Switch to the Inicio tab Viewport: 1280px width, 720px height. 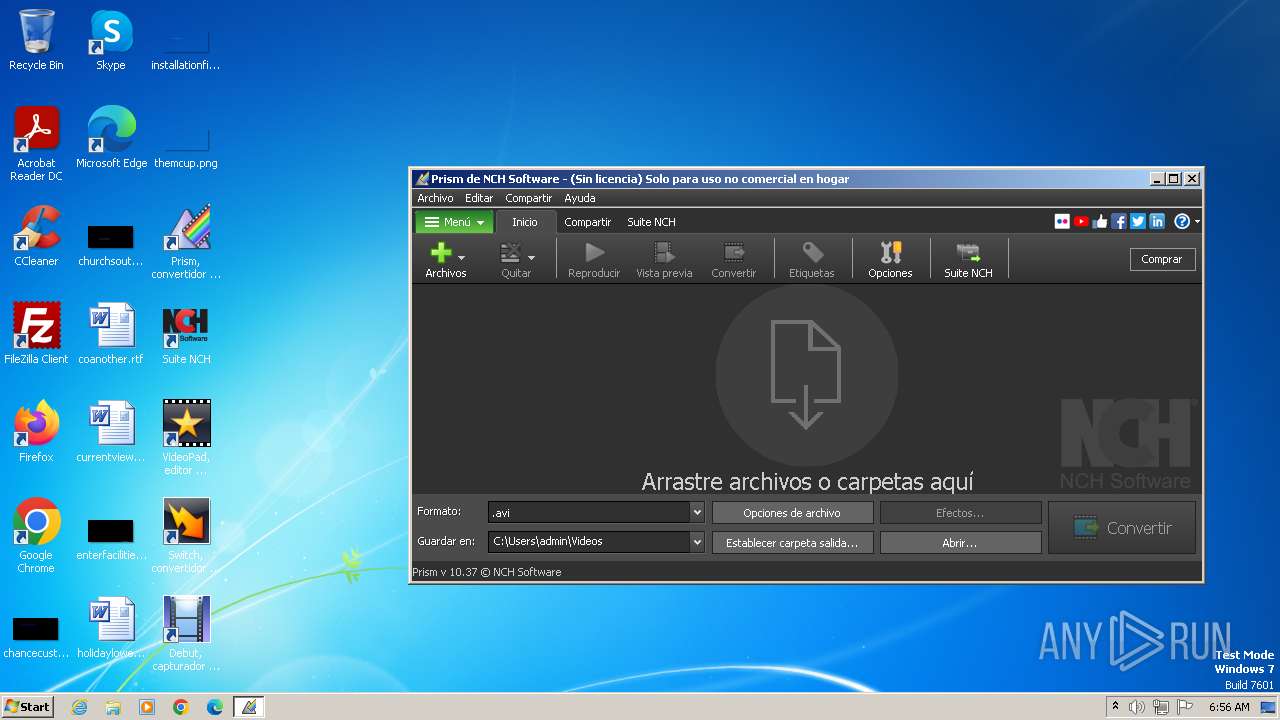[x=525, y=222]
